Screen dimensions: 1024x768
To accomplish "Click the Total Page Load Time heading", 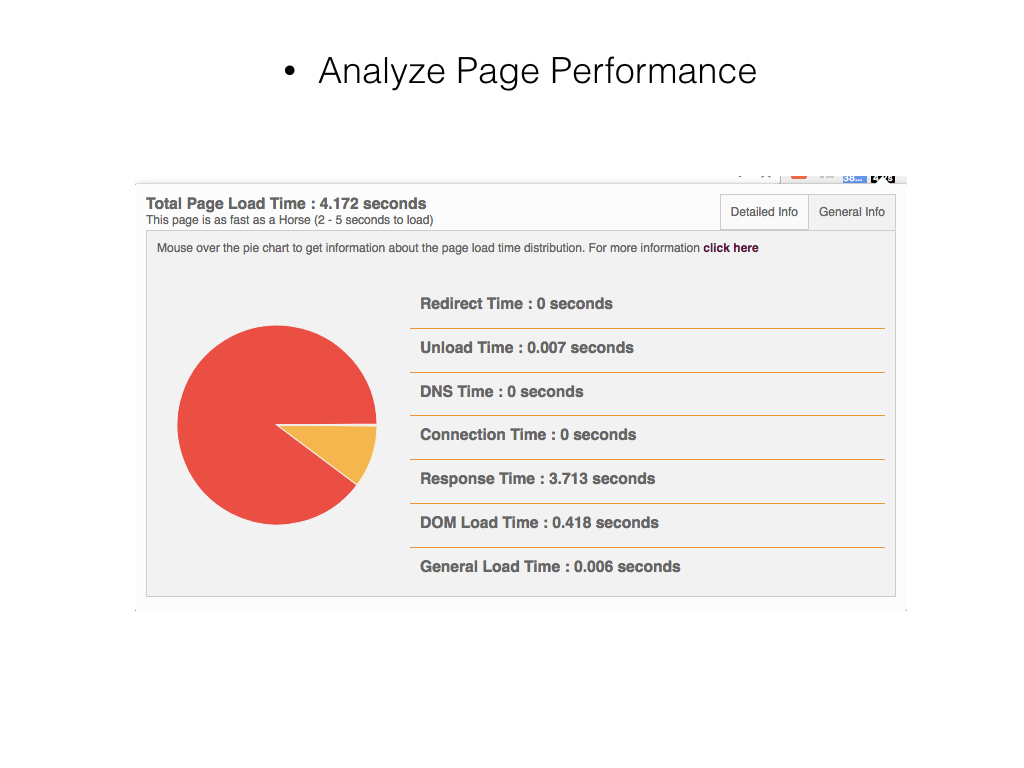I will point(286,204).
